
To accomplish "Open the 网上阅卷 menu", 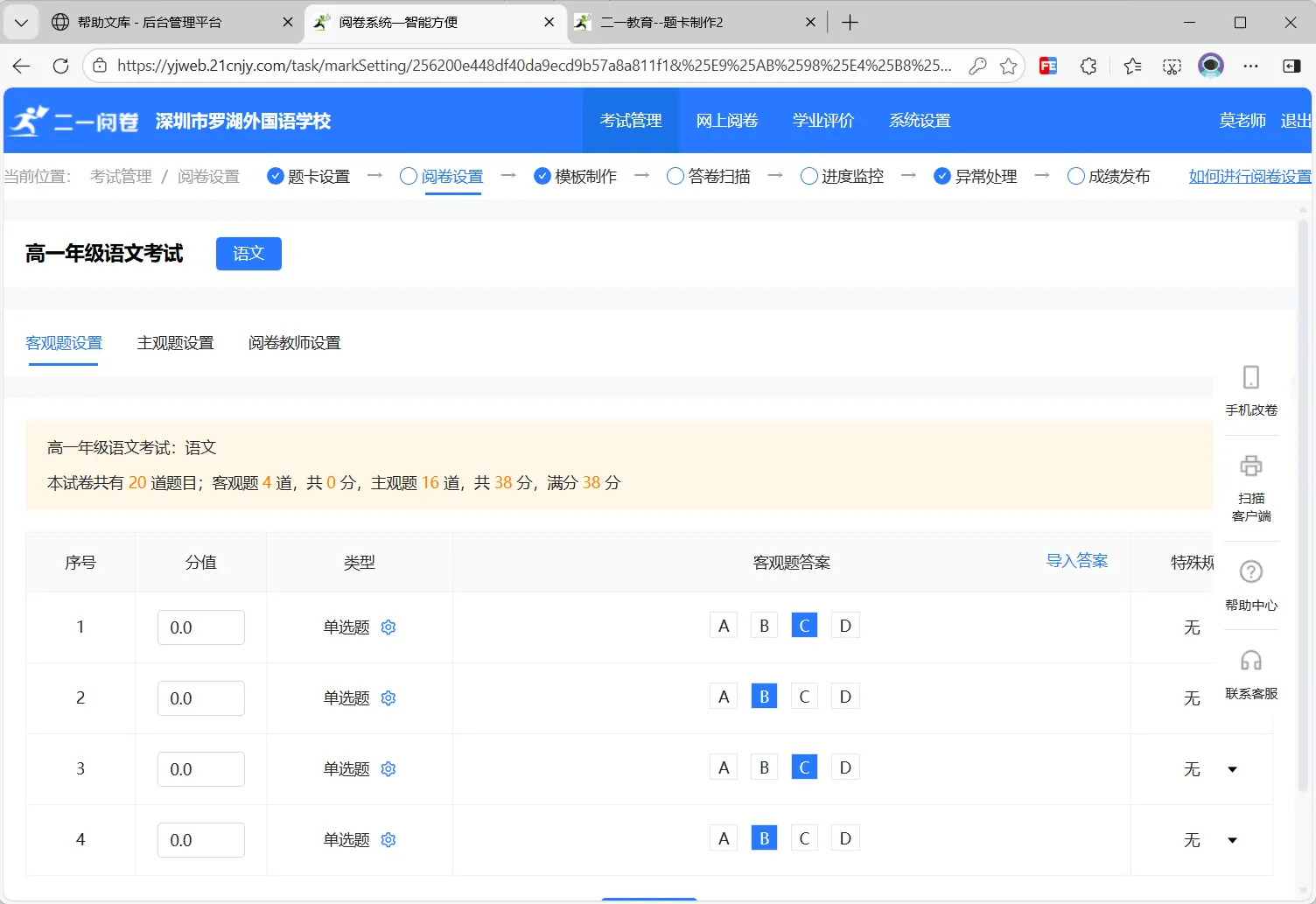I will [726, 120].
